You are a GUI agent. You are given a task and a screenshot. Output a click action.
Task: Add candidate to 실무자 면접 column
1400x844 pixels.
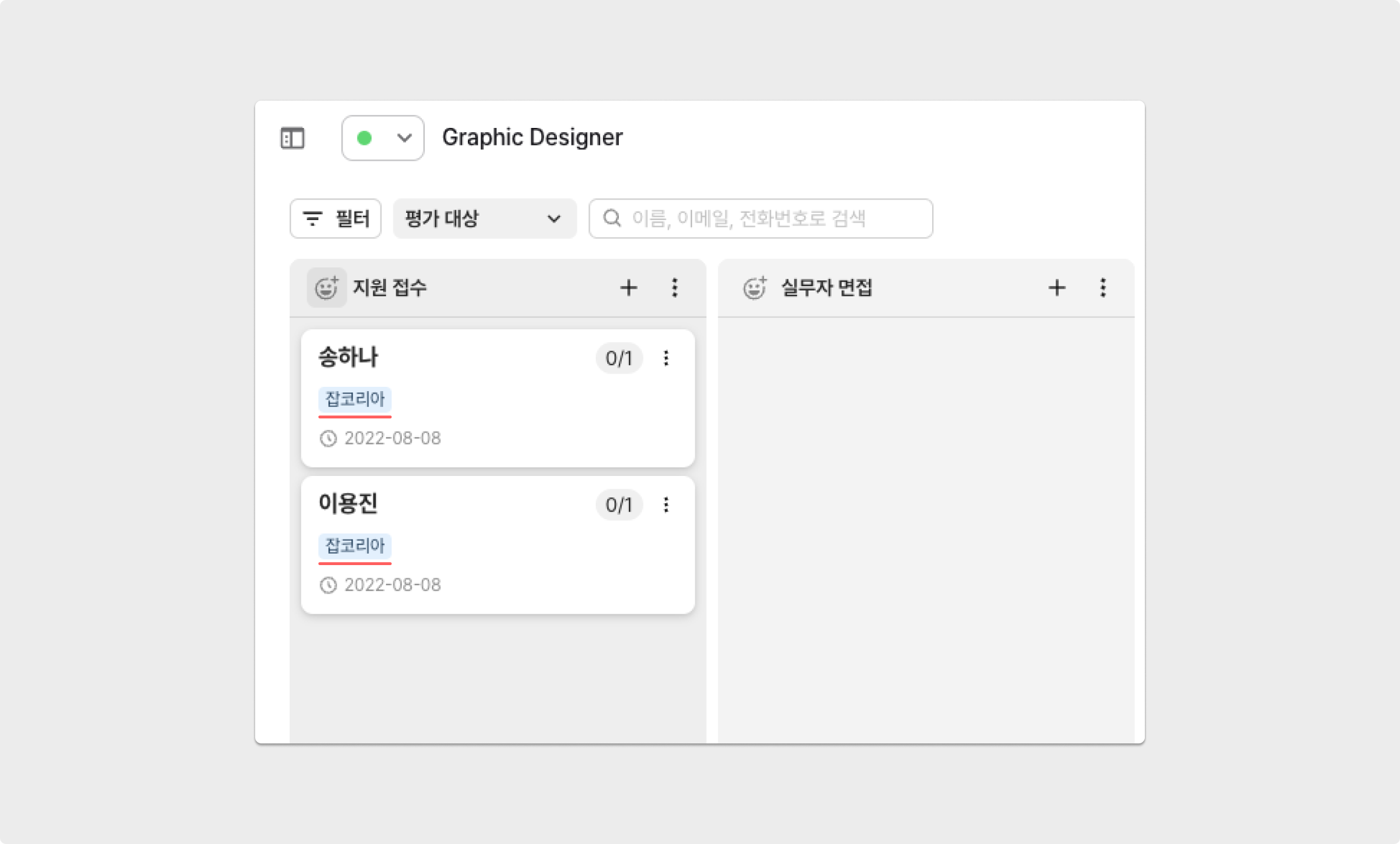click(1057, 287)
